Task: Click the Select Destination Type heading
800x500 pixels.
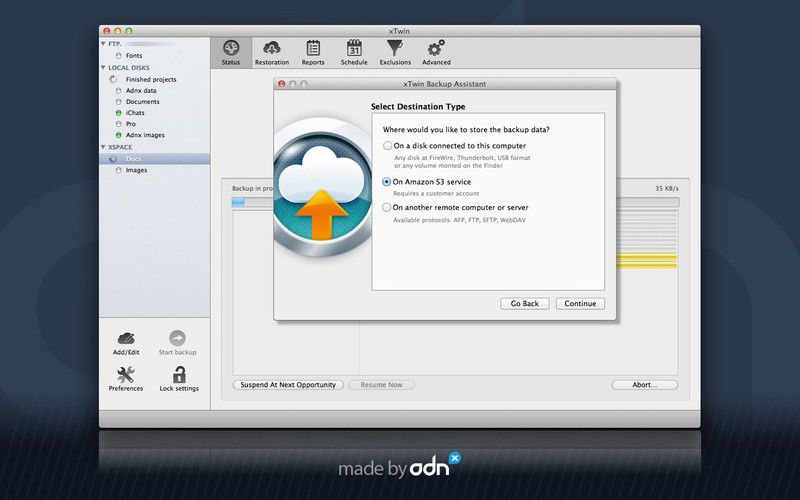Action: (x=418, y=107)
